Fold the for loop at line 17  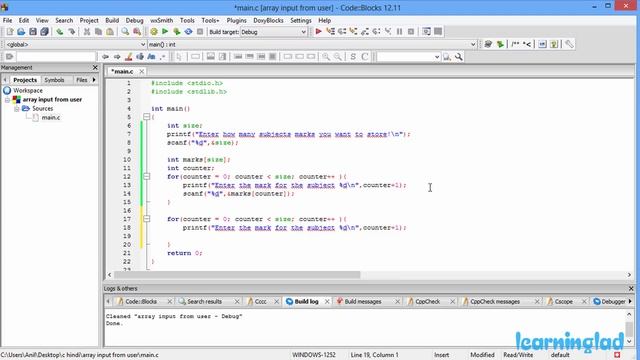point(147,219)
